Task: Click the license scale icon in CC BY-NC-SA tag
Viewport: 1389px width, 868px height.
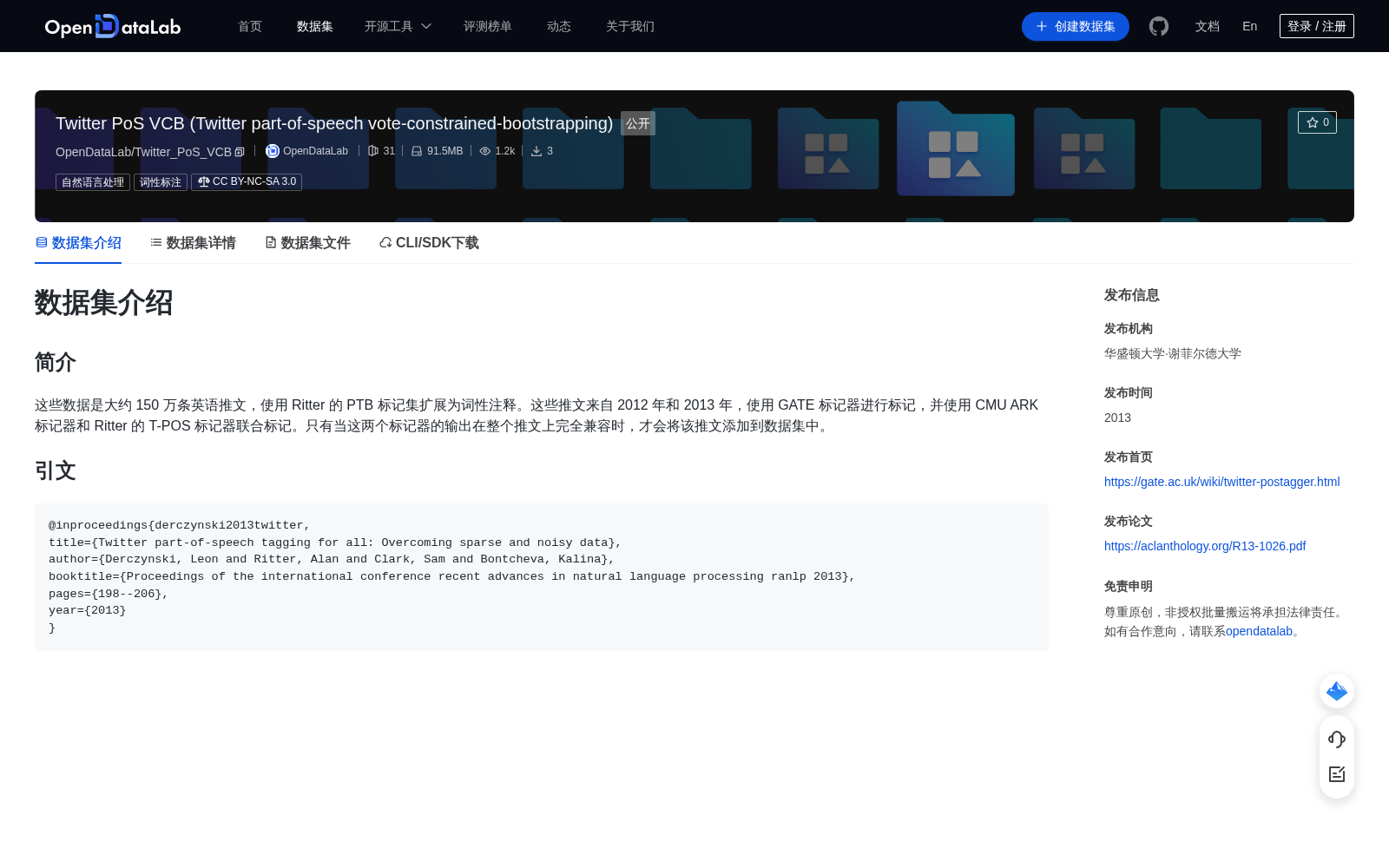Action: click(204, 181)
